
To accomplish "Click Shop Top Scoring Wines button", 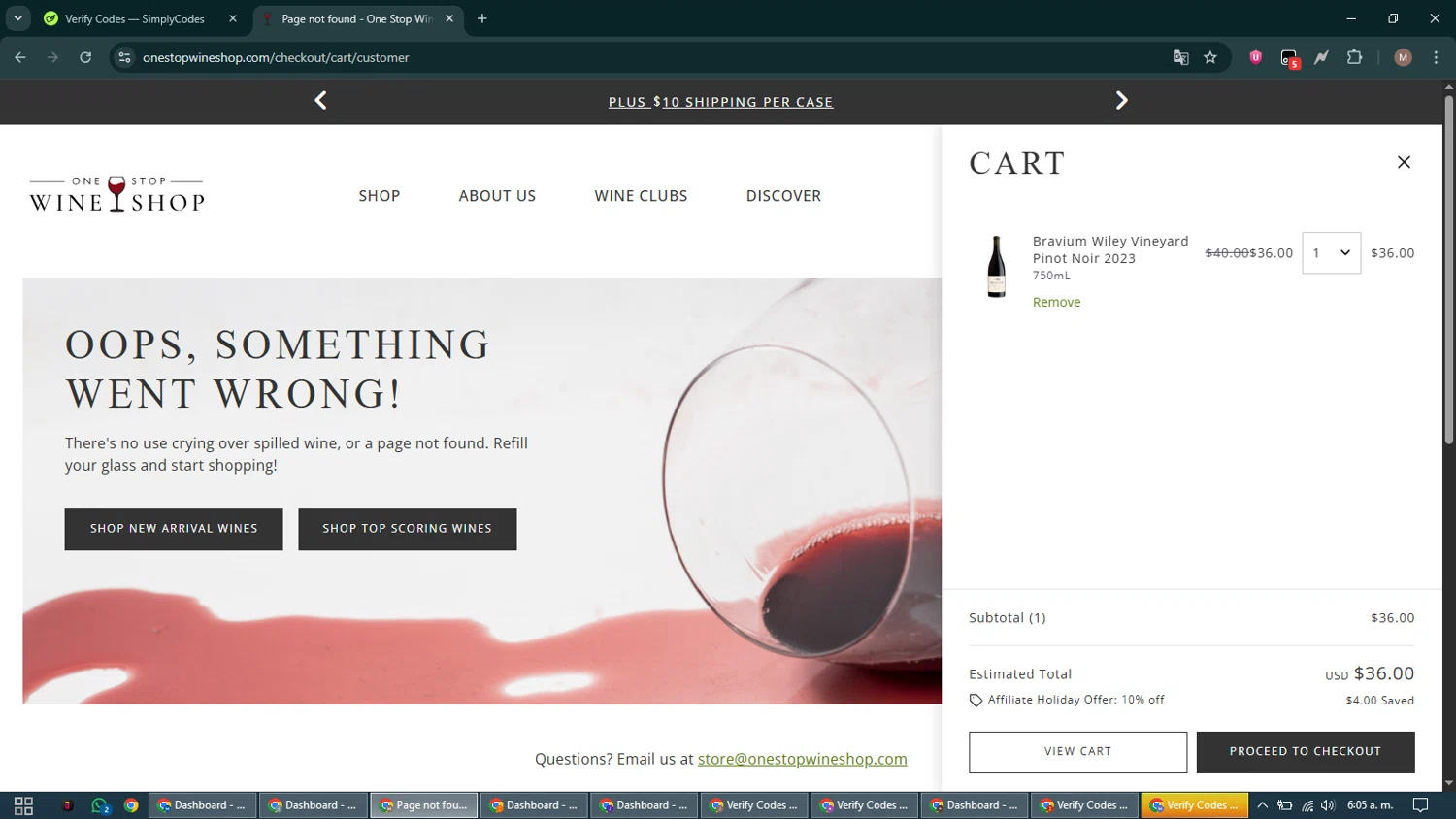I will coord(408,529).
